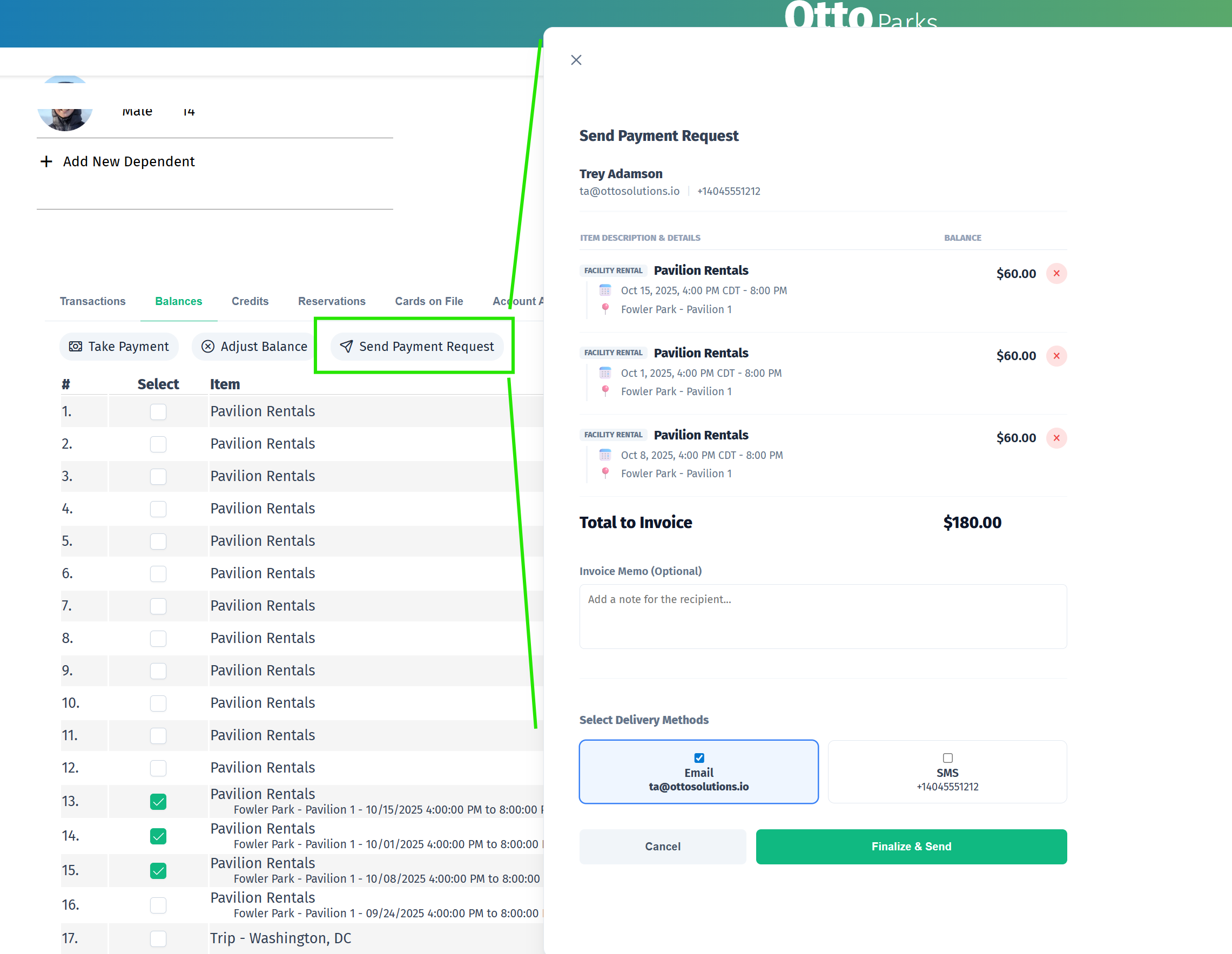Close the Send Payment Request panel
Viewport: 1232px width, 954px height.
coord(576,60)
